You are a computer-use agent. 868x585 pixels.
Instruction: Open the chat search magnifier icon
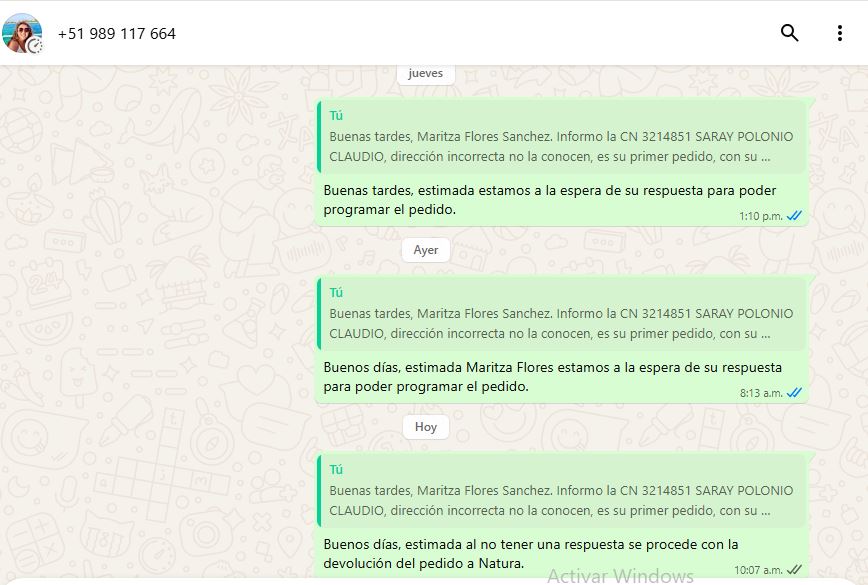point(789,33)
